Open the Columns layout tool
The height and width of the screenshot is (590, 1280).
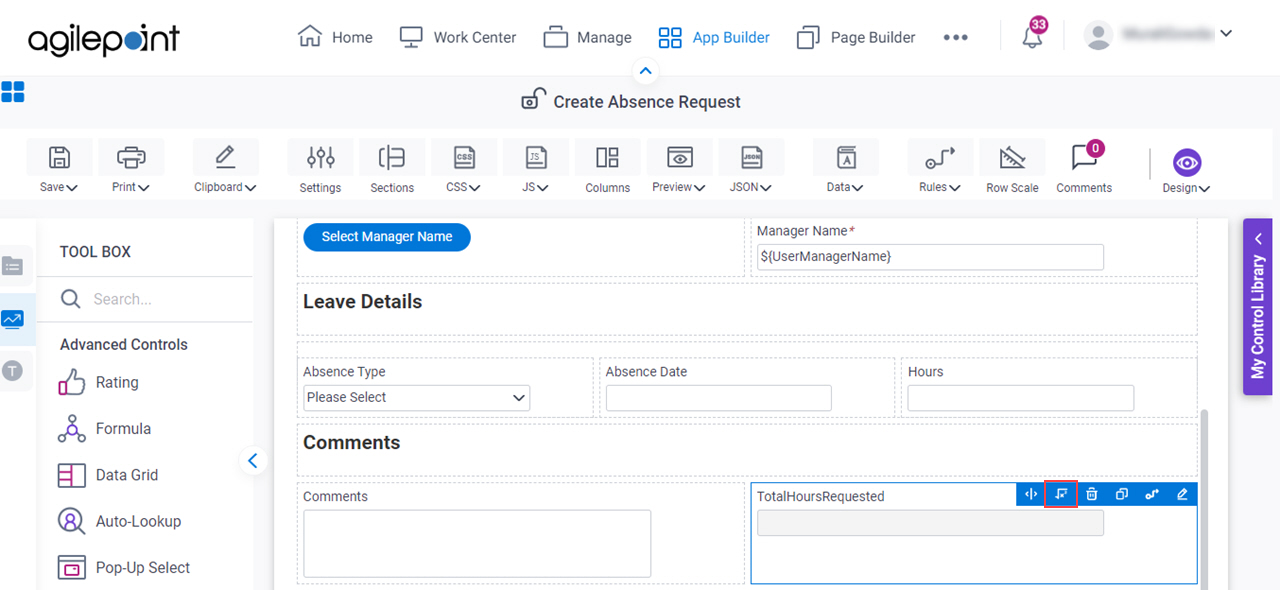607,157
